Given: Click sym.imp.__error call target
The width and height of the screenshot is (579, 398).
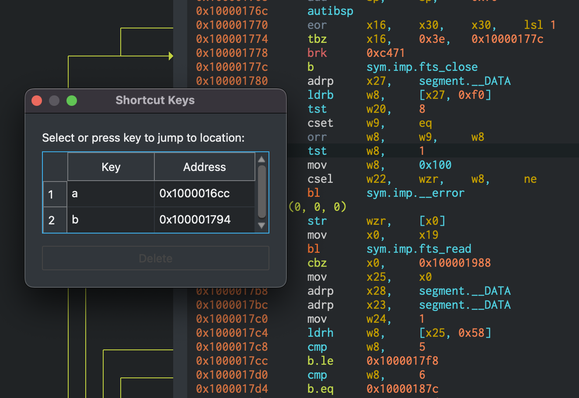Looking at the screenshot, I should (x=415, y=193).
